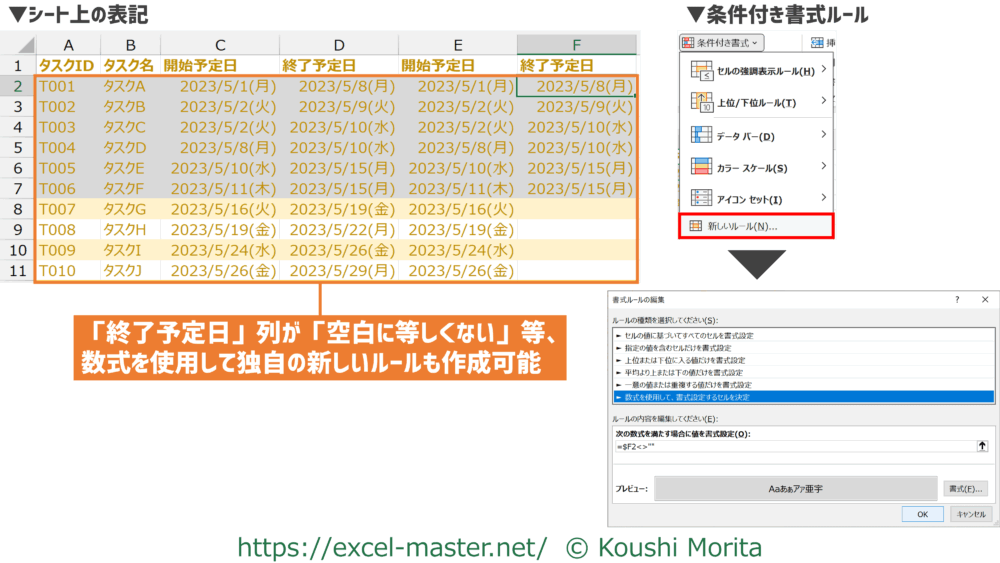
Task: Click the format preview swatch AaあぁアァAa亜宇
Action: coord(795,489)
